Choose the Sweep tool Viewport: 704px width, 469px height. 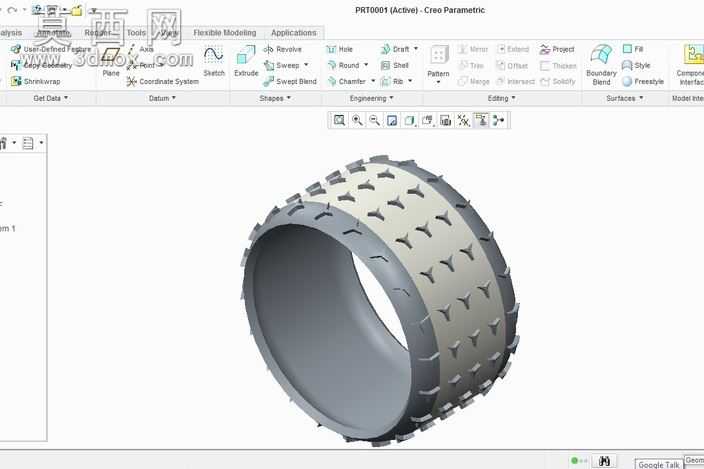pyautogui.click(x=282, y=66)
